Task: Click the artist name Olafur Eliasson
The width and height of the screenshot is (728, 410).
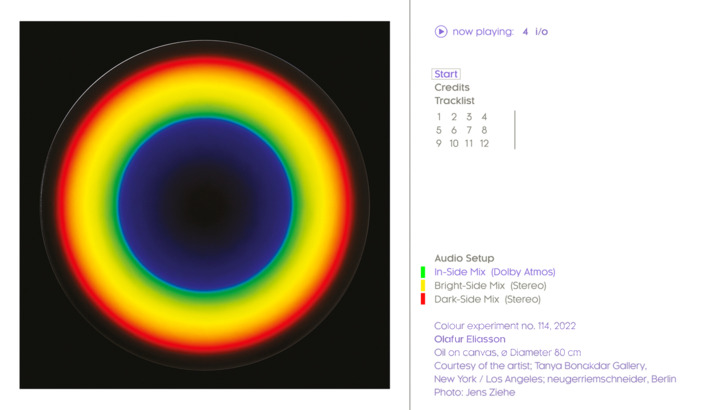Action: 469,339
